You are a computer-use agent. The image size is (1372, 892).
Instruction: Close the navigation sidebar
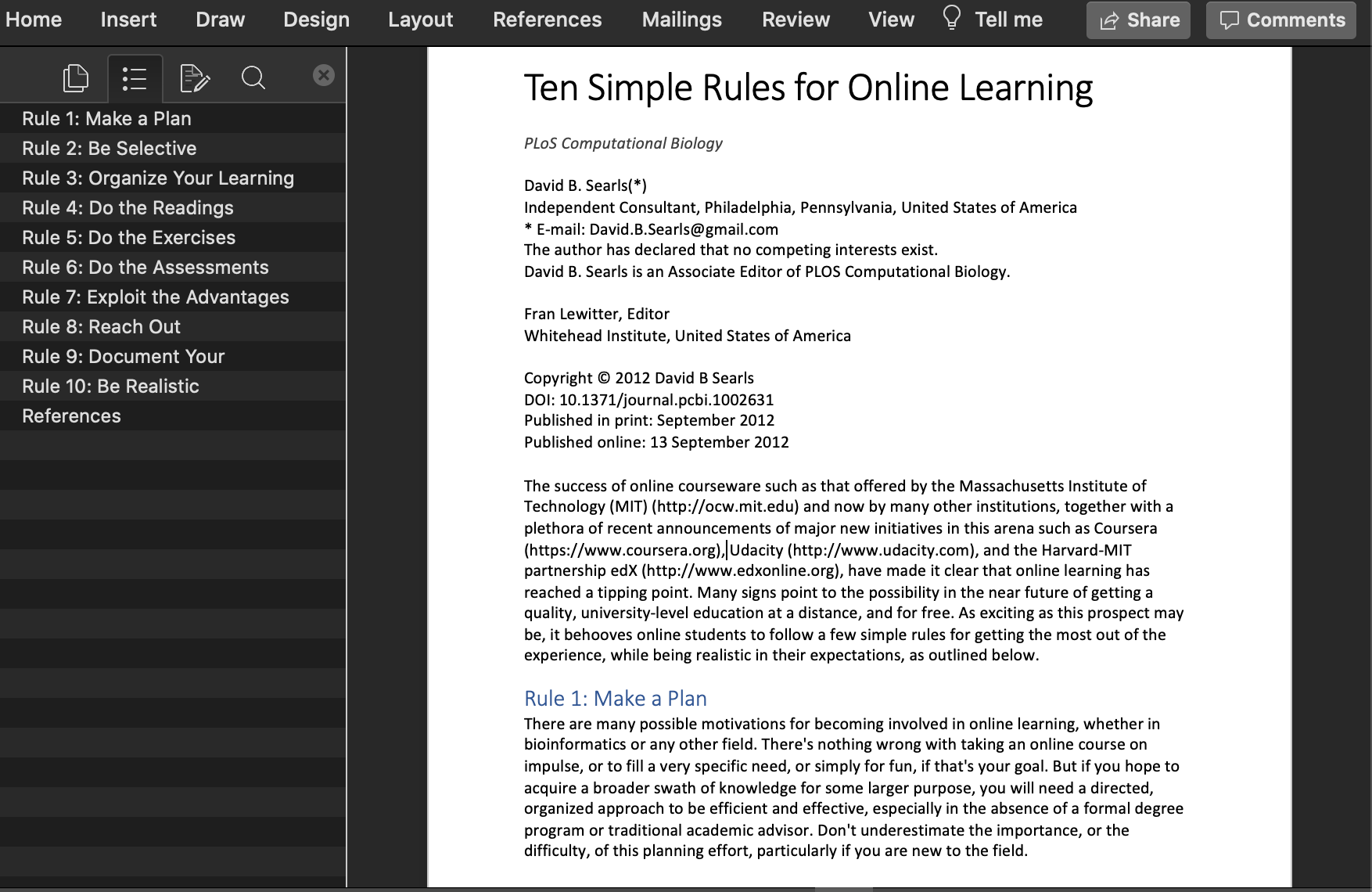point(323,75)
